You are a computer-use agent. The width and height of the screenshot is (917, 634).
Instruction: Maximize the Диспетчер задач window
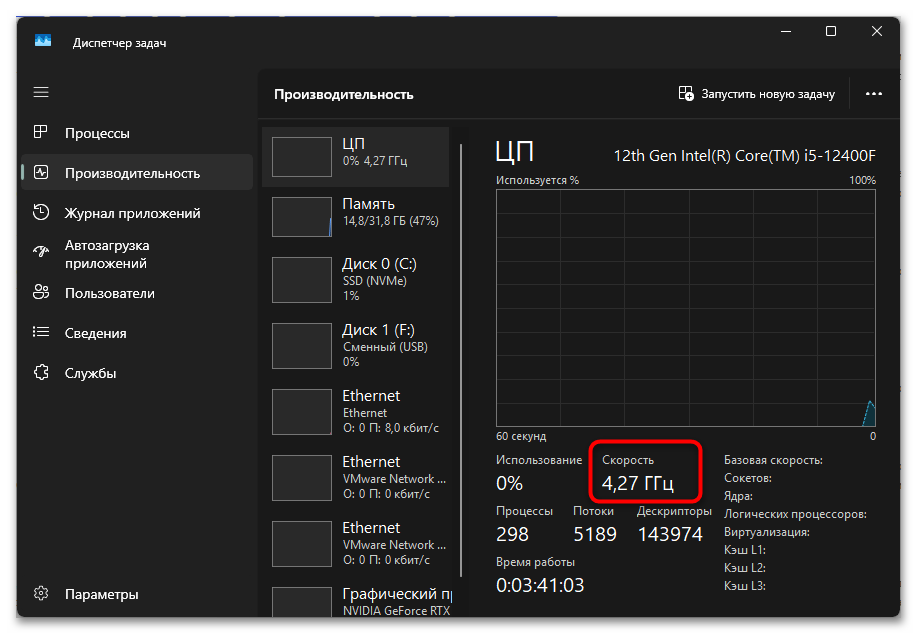click(x=830, y=31)
